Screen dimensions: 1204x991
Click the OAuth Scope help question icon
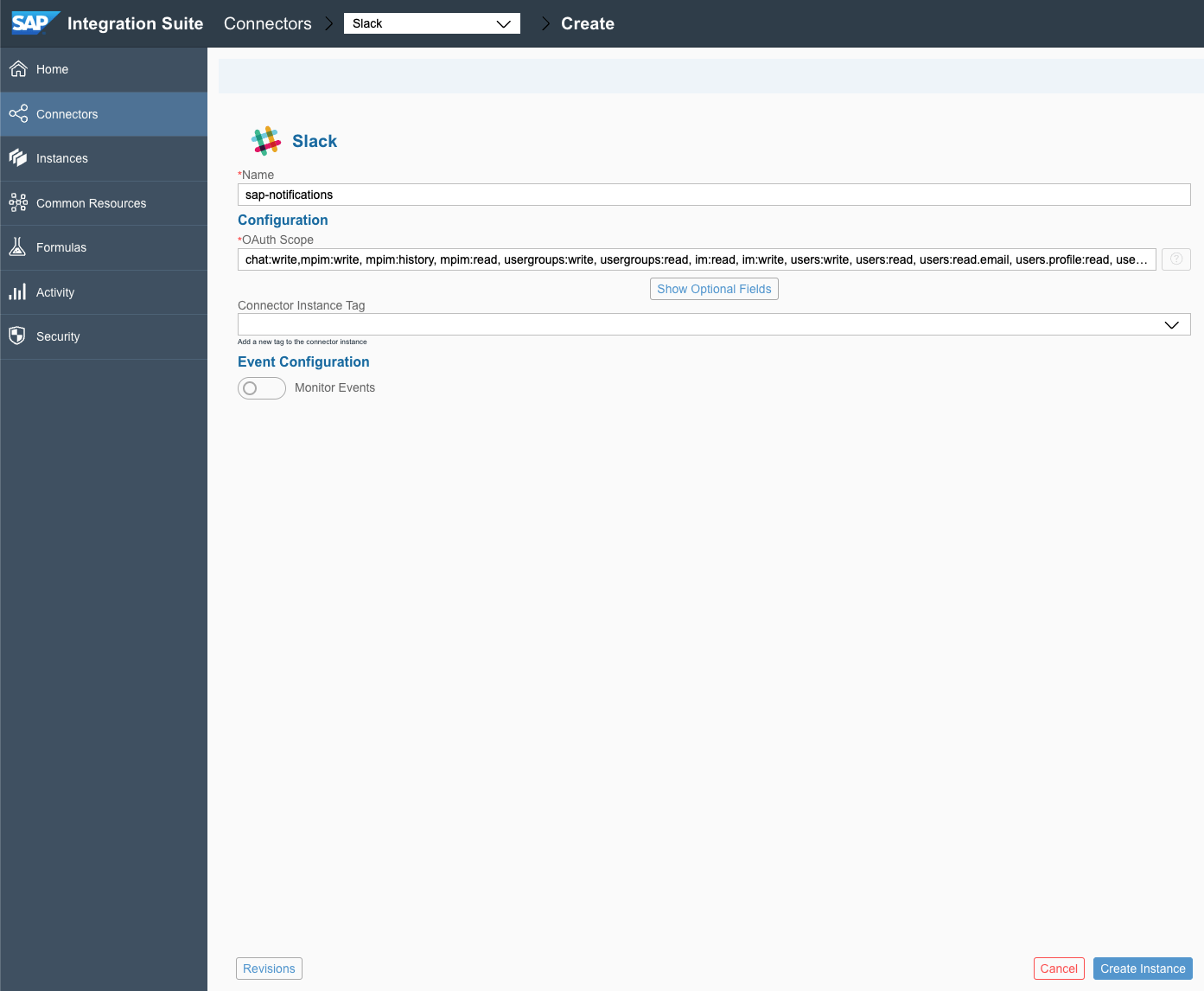1176,259
